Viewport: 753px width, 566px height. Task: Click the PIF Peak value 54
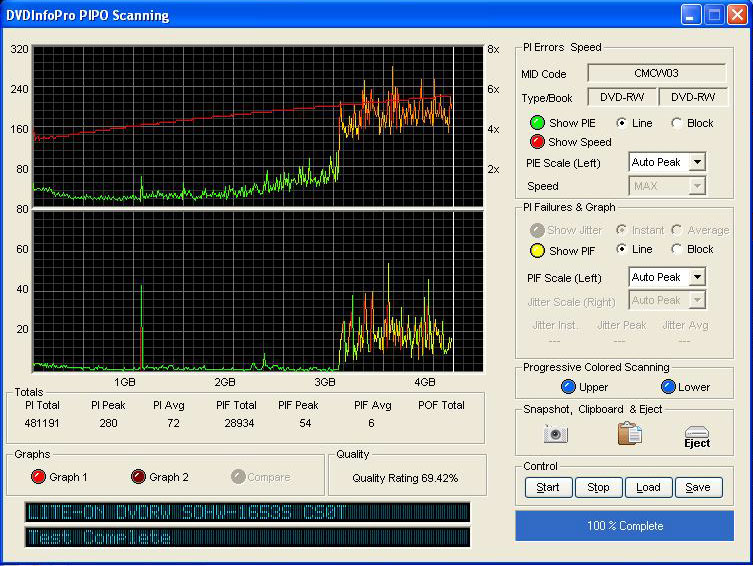(x=305, y=423)
